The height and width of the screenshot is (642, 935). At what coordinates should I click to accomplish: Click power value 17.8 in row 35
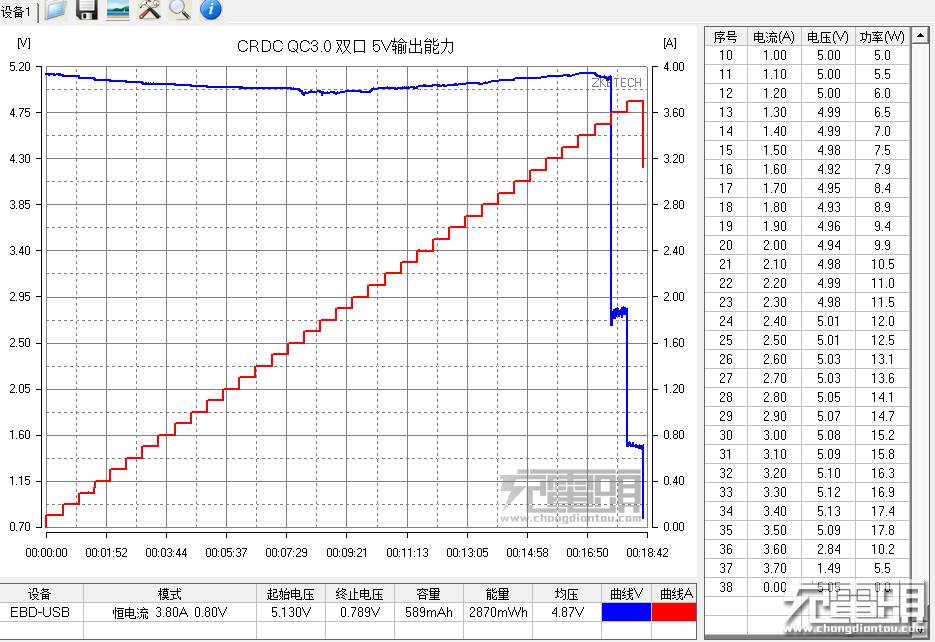(x=883, y=531)
